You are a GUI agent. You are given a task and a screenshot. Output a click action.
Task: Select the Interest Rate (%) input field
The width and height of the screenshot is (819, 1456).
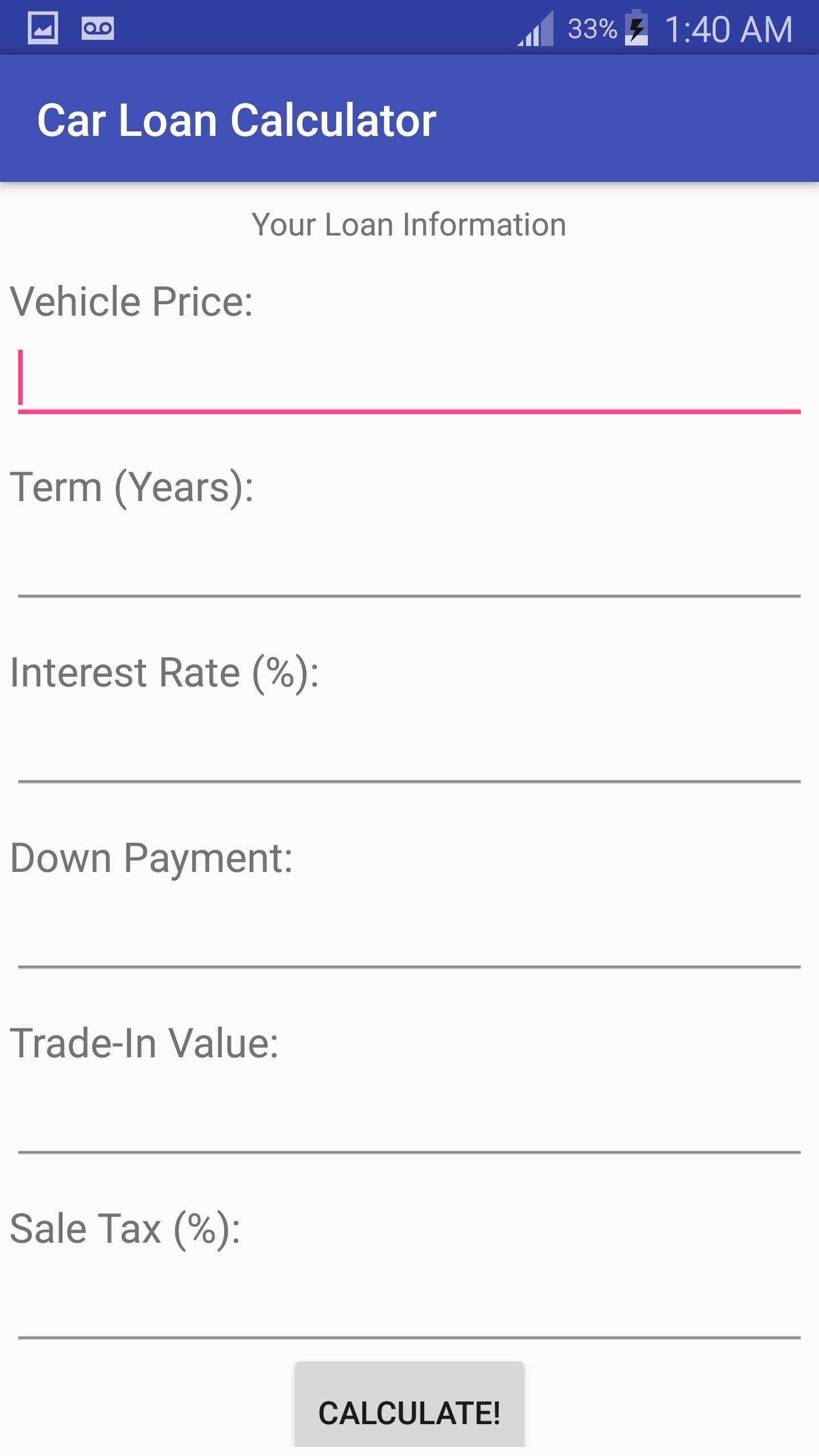click(x=409, y=750)
